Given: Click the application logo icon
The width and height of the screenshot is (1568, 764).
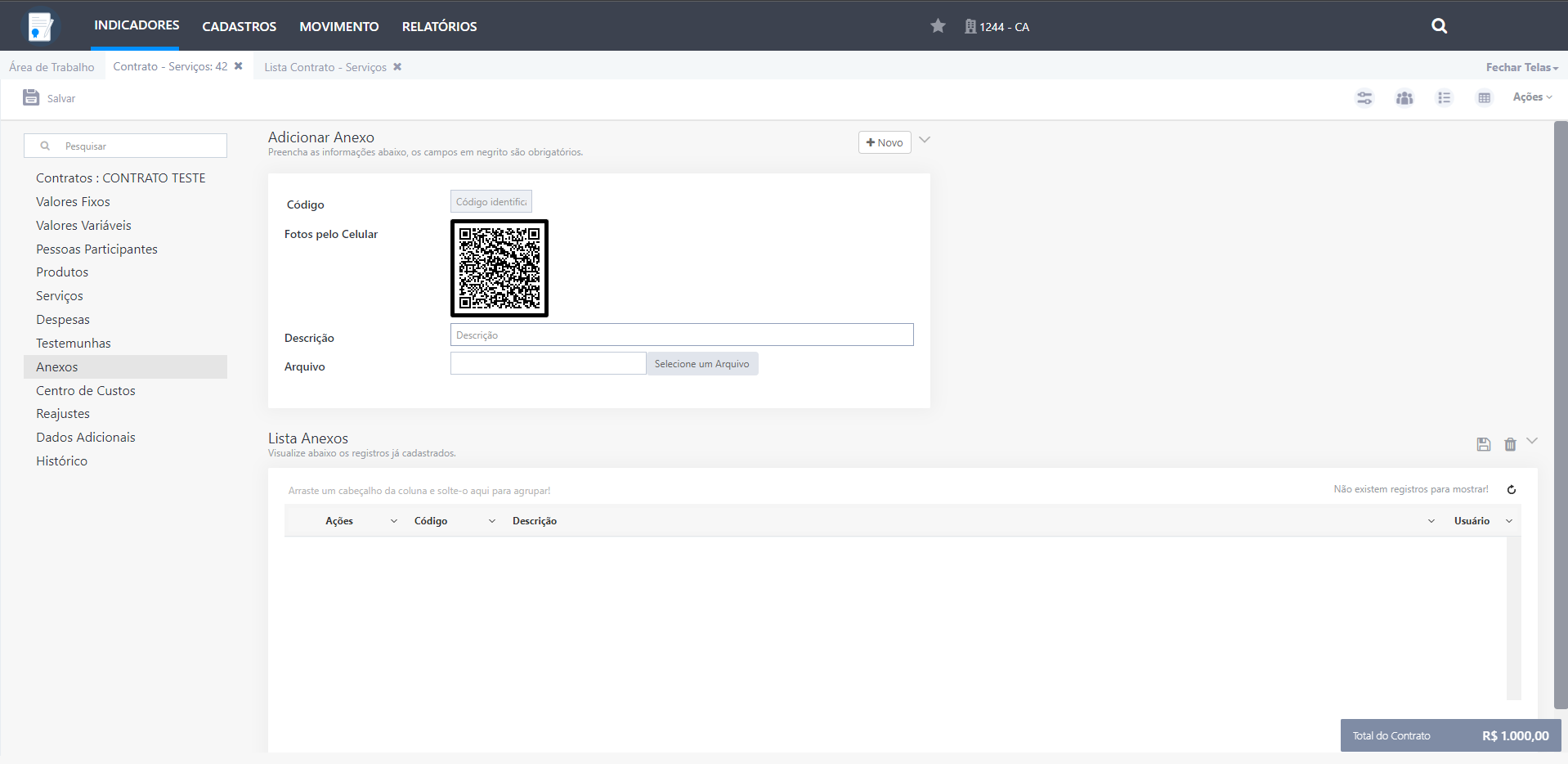Looking at the screenshot, I should (x=40, y=26).
